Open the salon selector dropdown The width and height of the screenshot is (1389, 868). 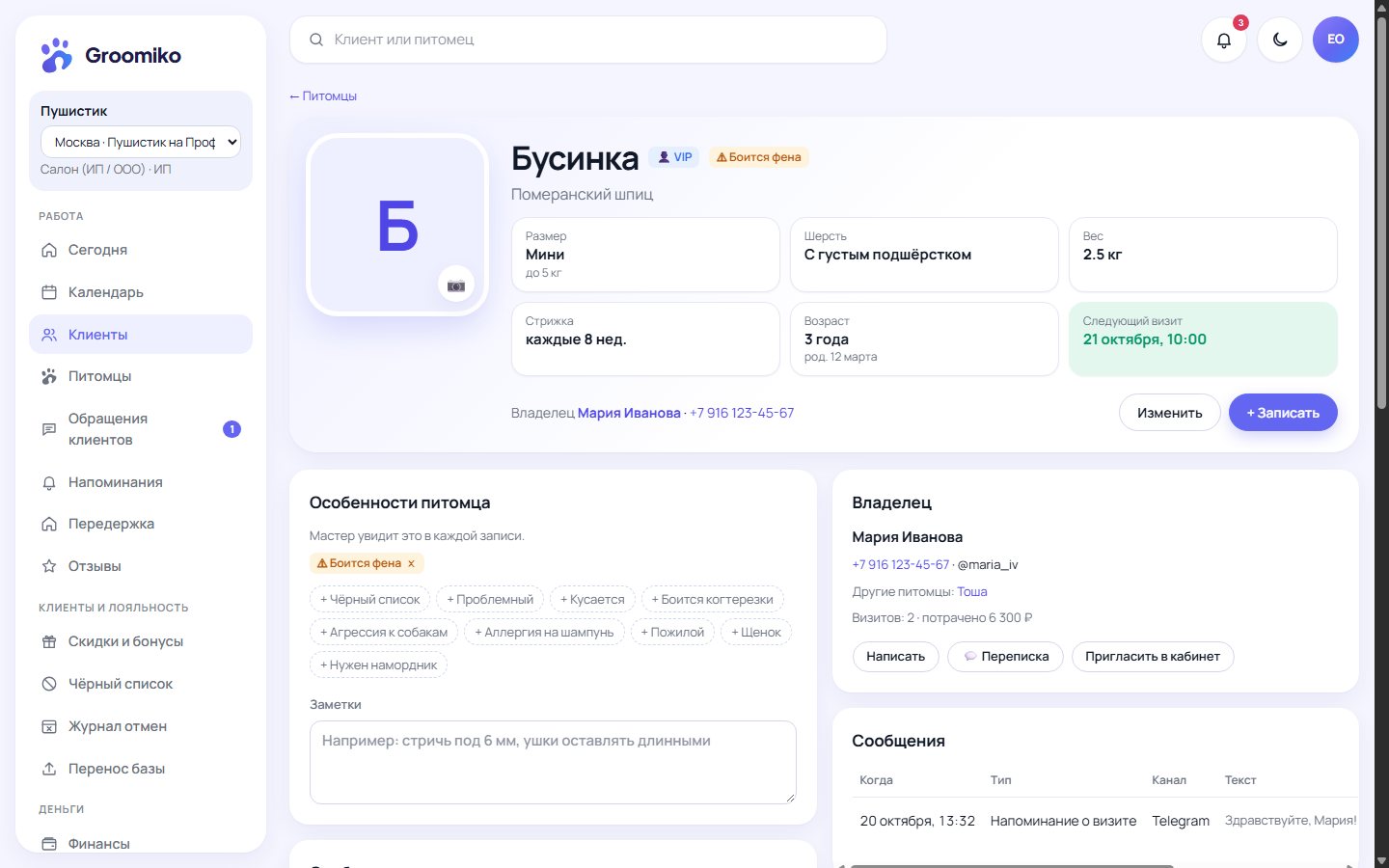(141, 142)
